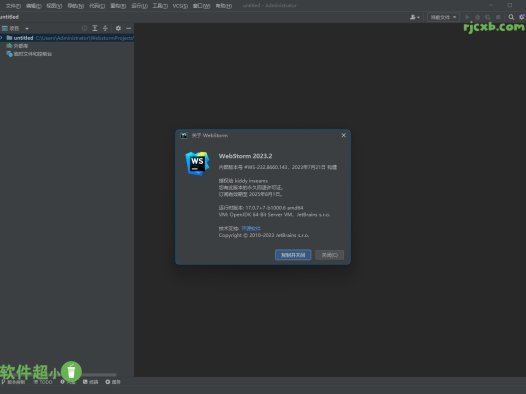The width and height of the screenshot is (526, 394).
Task: Open the Code (代码) menu
Action: click(97, 6)
